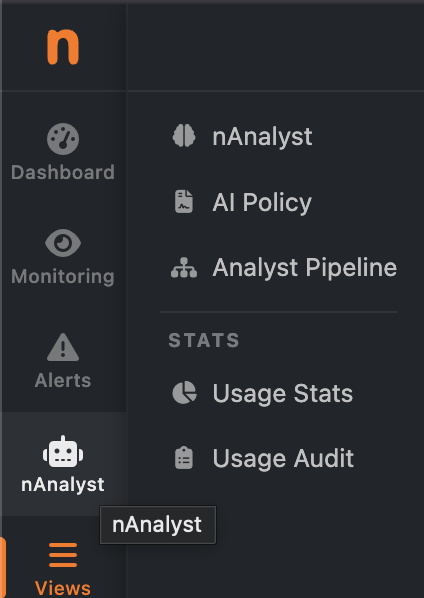Open the Usage Audit menu item
This screenshot has width=424, height=598.
[283, 458]
